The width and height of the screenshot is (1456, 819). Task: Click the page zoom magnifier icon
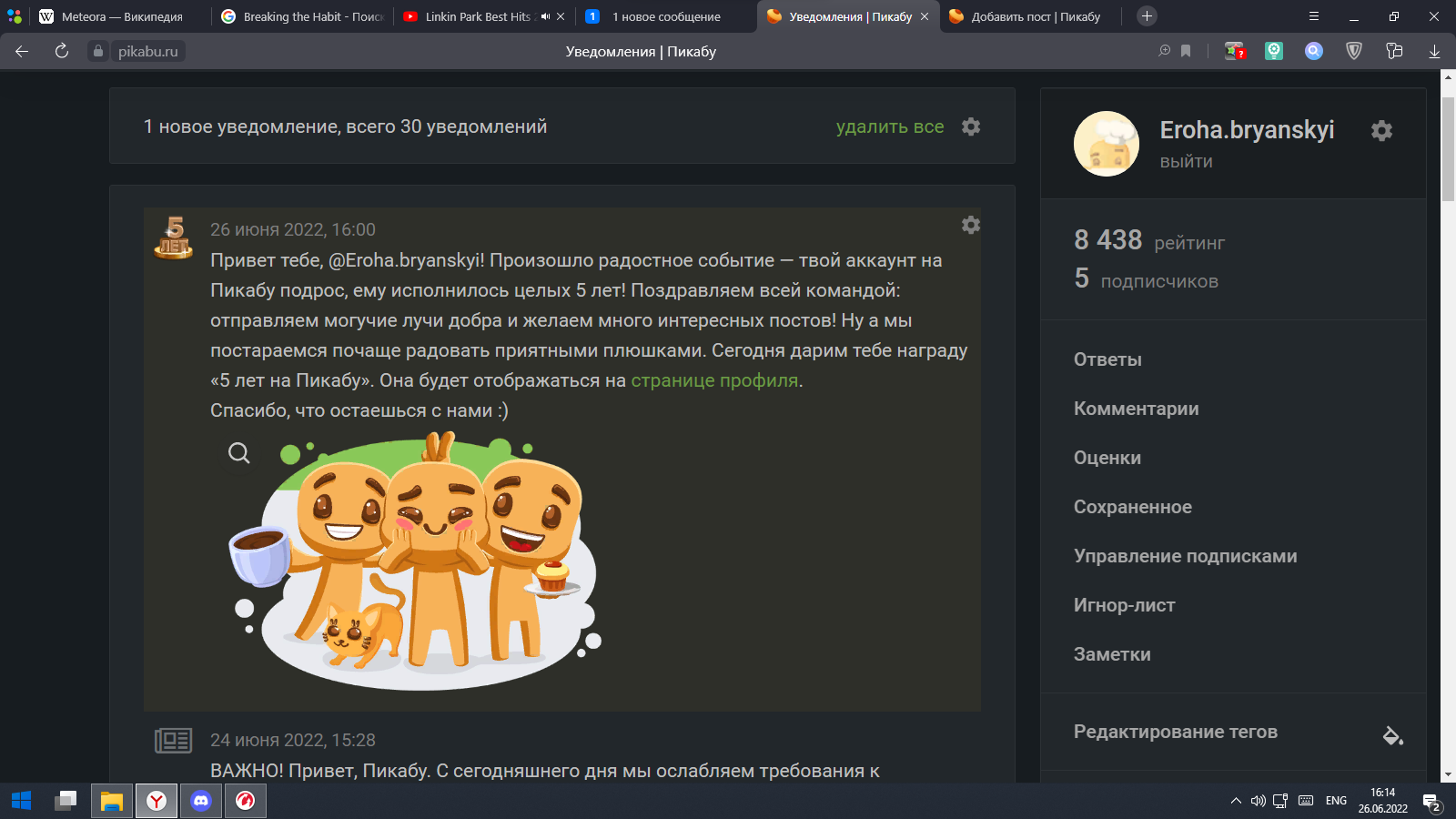pos(1164,51)
